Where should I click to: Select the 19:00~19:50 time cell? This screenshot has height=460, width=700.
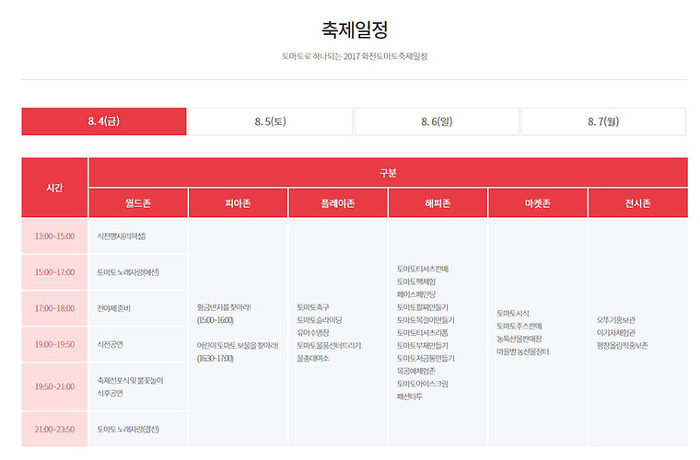(54, 344)
